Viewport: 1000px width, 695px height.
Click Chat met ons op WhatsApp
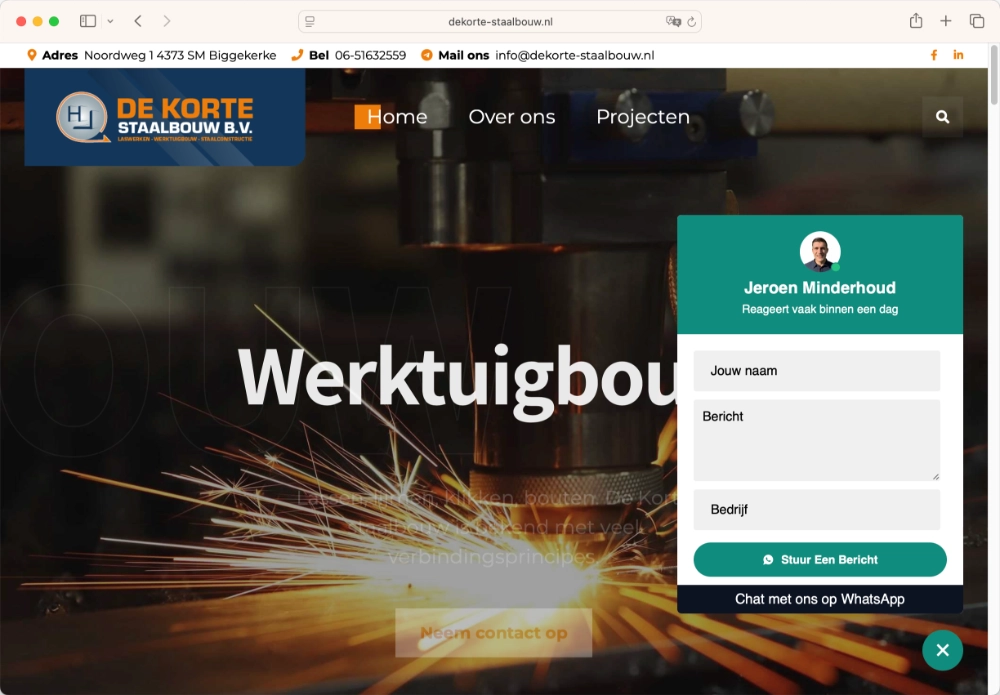tap(819, 598)
